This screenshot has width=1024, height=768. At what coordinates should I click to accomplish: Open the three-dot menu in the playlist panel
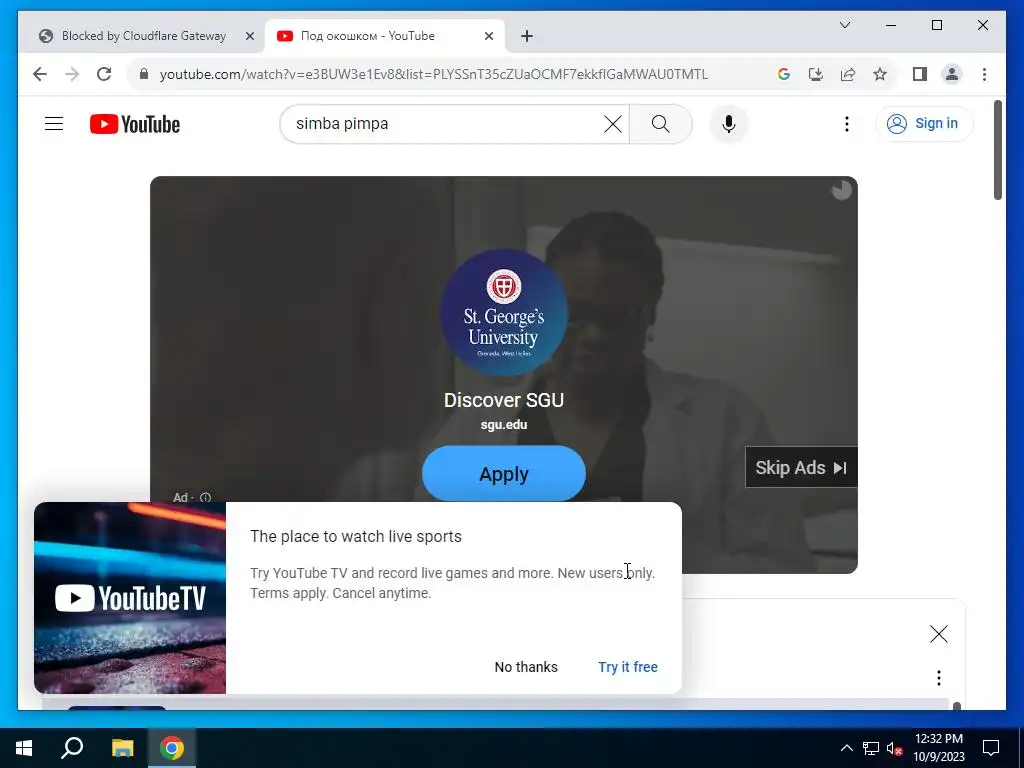pos(938,678)
